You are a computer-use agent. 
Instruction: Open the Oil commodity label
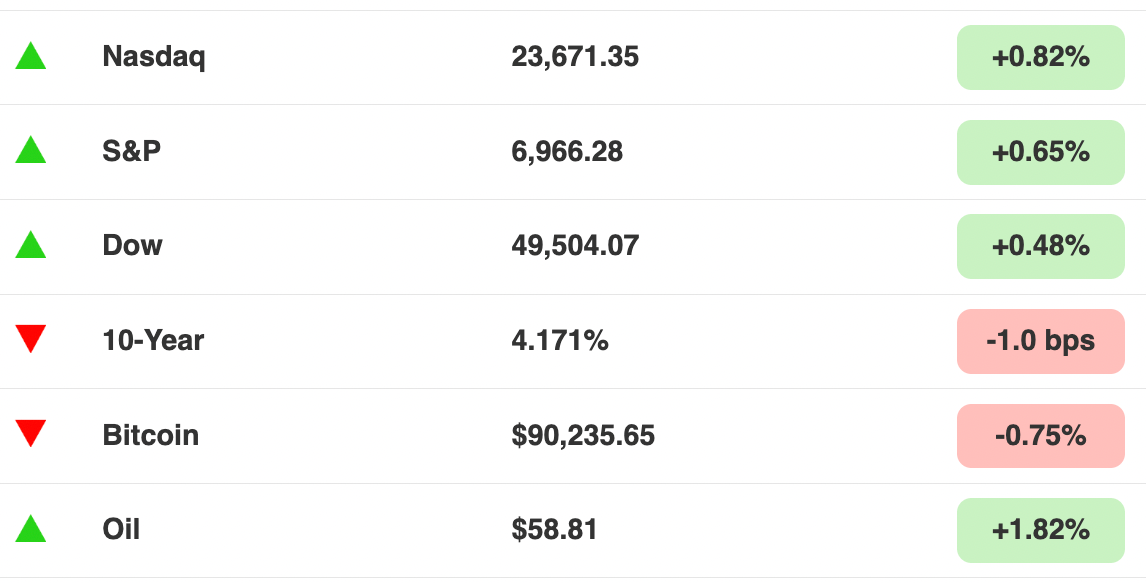click(x=121, y=529)
